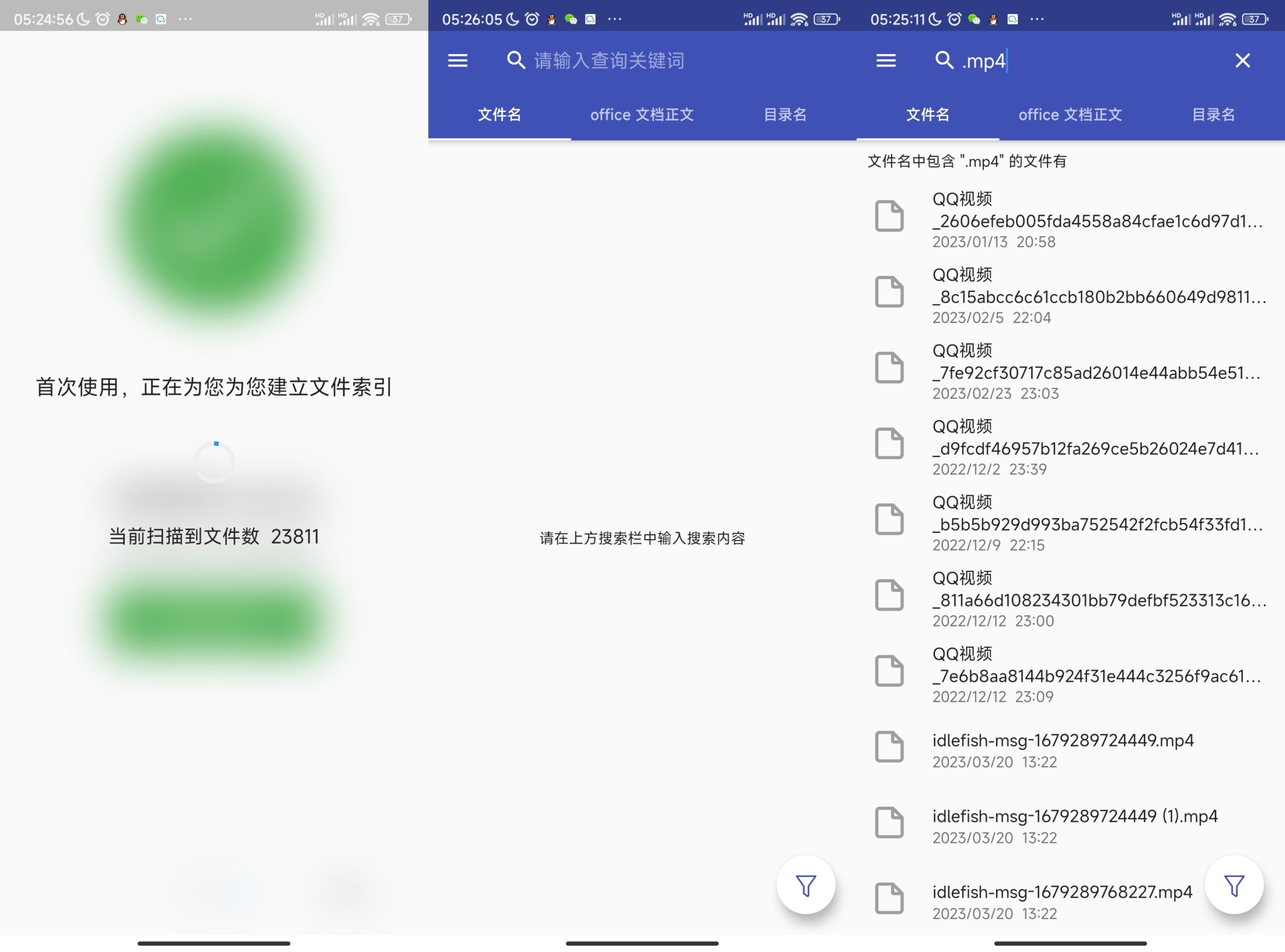Tap file icon beside idlefish-msg-1679289724449 (1).mp4
This screenshot has width=1285, height=952.
(889, 823)
